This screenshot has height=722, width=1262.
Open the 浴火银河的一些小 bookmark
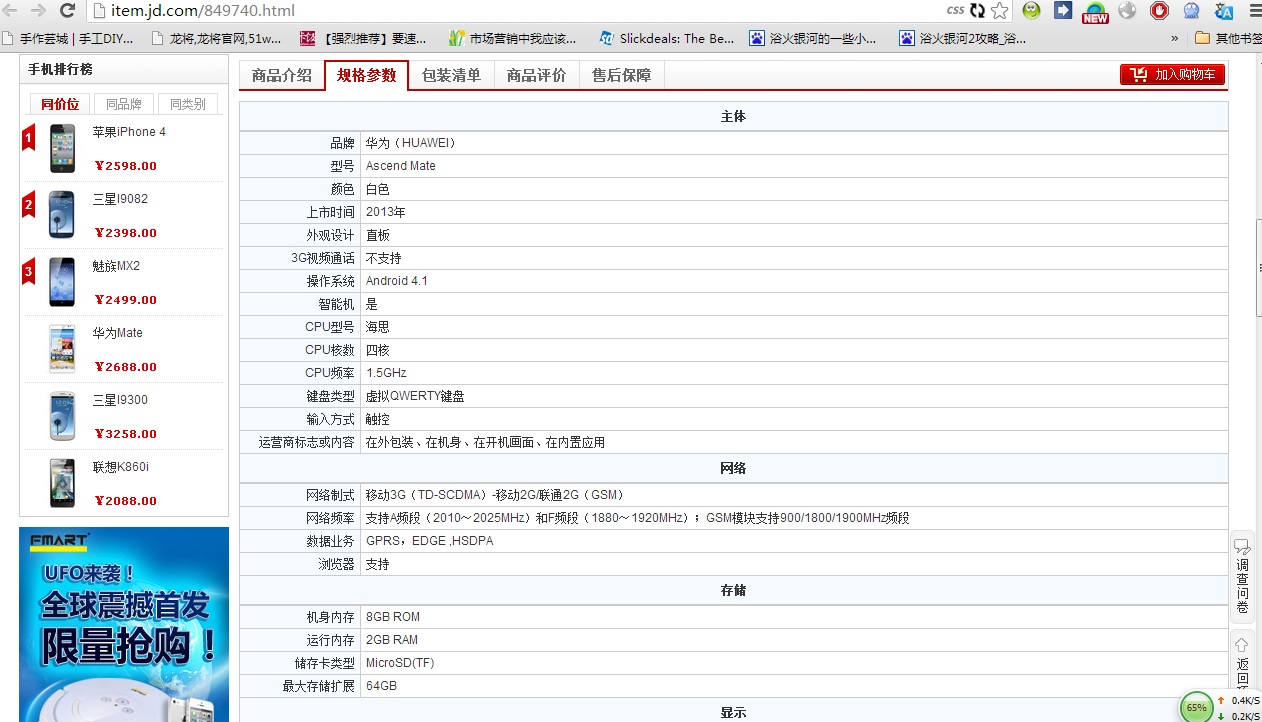(813, 39)
